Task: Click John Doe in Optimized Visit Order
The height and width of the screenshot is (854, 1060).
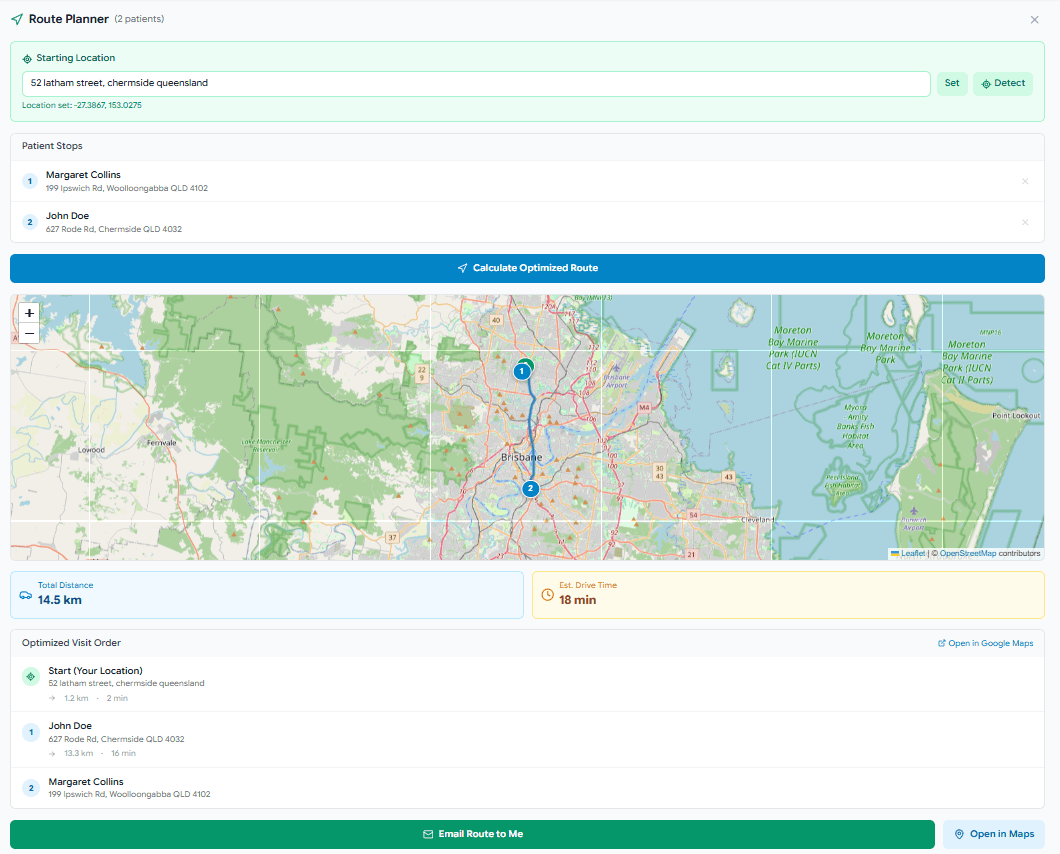Action: click(70, 726)
